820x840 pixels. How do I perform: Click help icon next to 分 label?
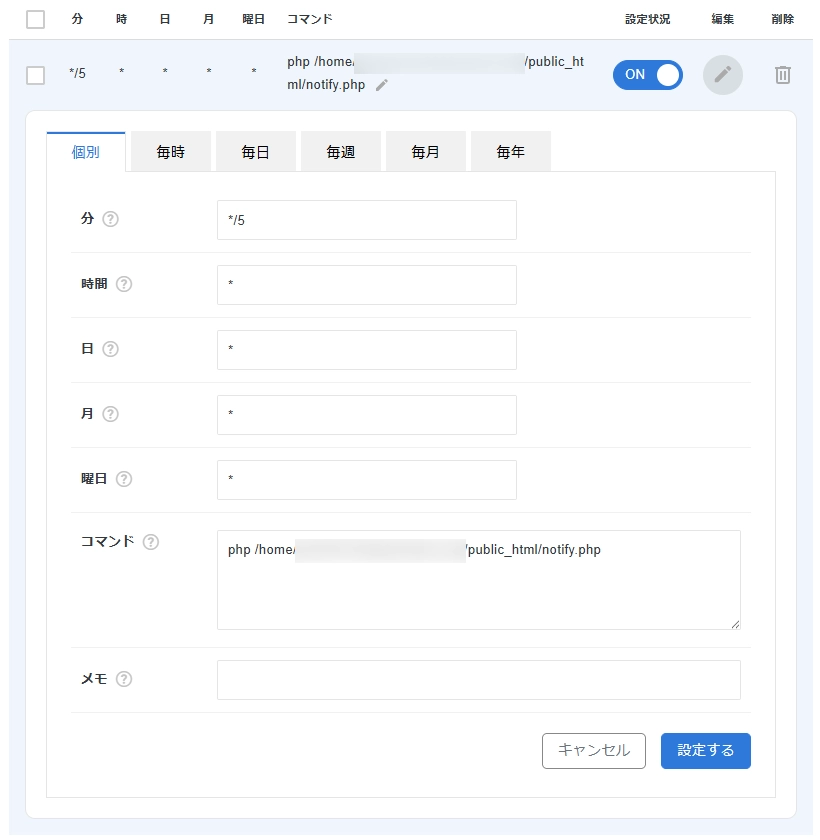(110, 219)
